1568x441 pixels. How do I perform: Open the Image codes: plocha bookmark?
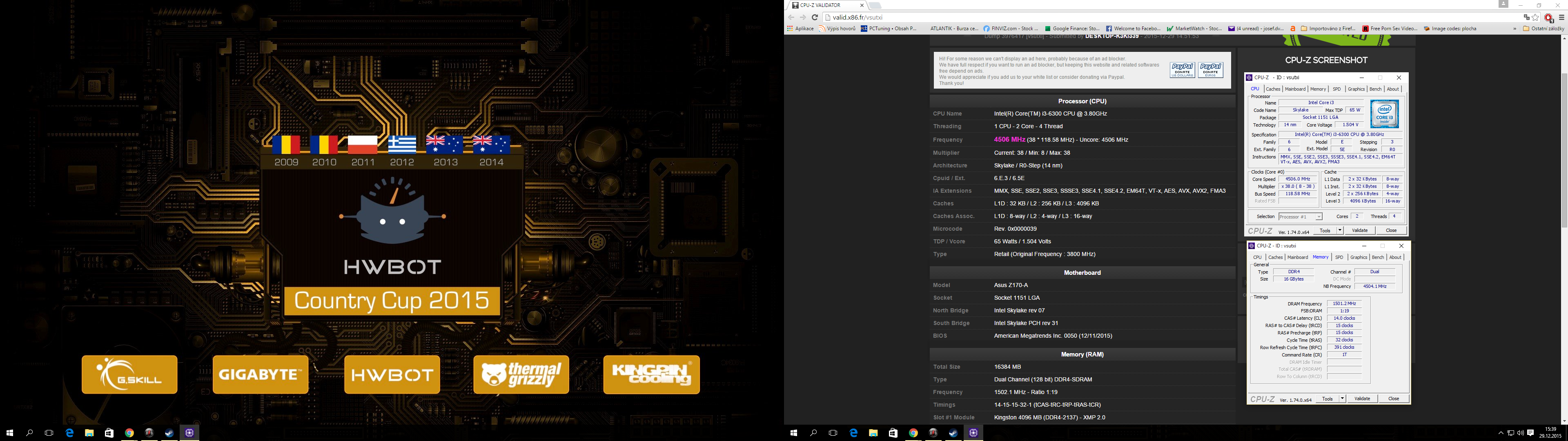point(1450,29)
